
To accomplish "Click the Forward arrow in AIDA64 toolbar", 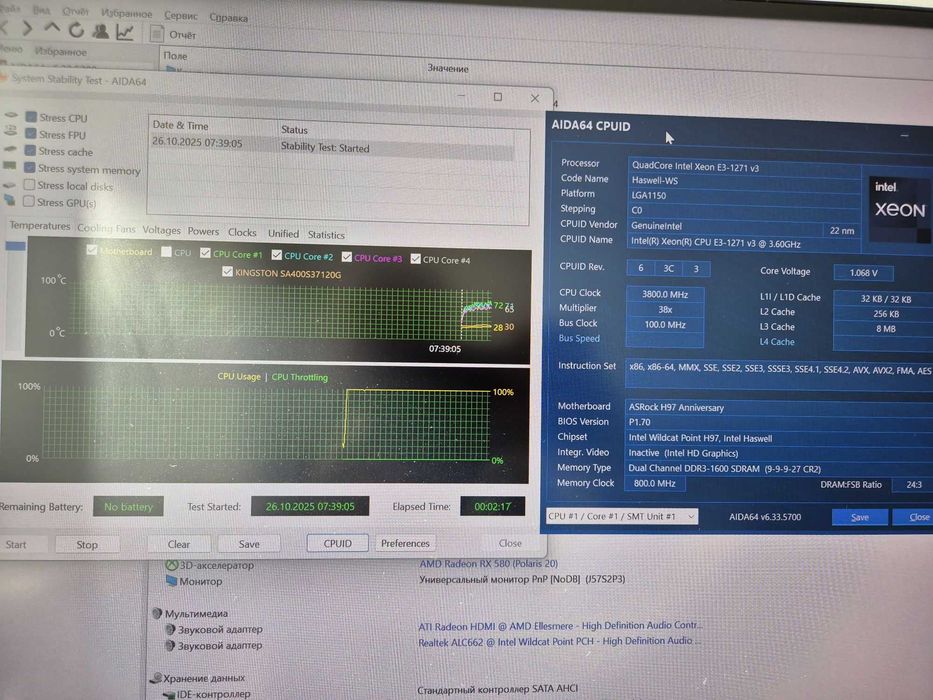I will tap(27, 27).
